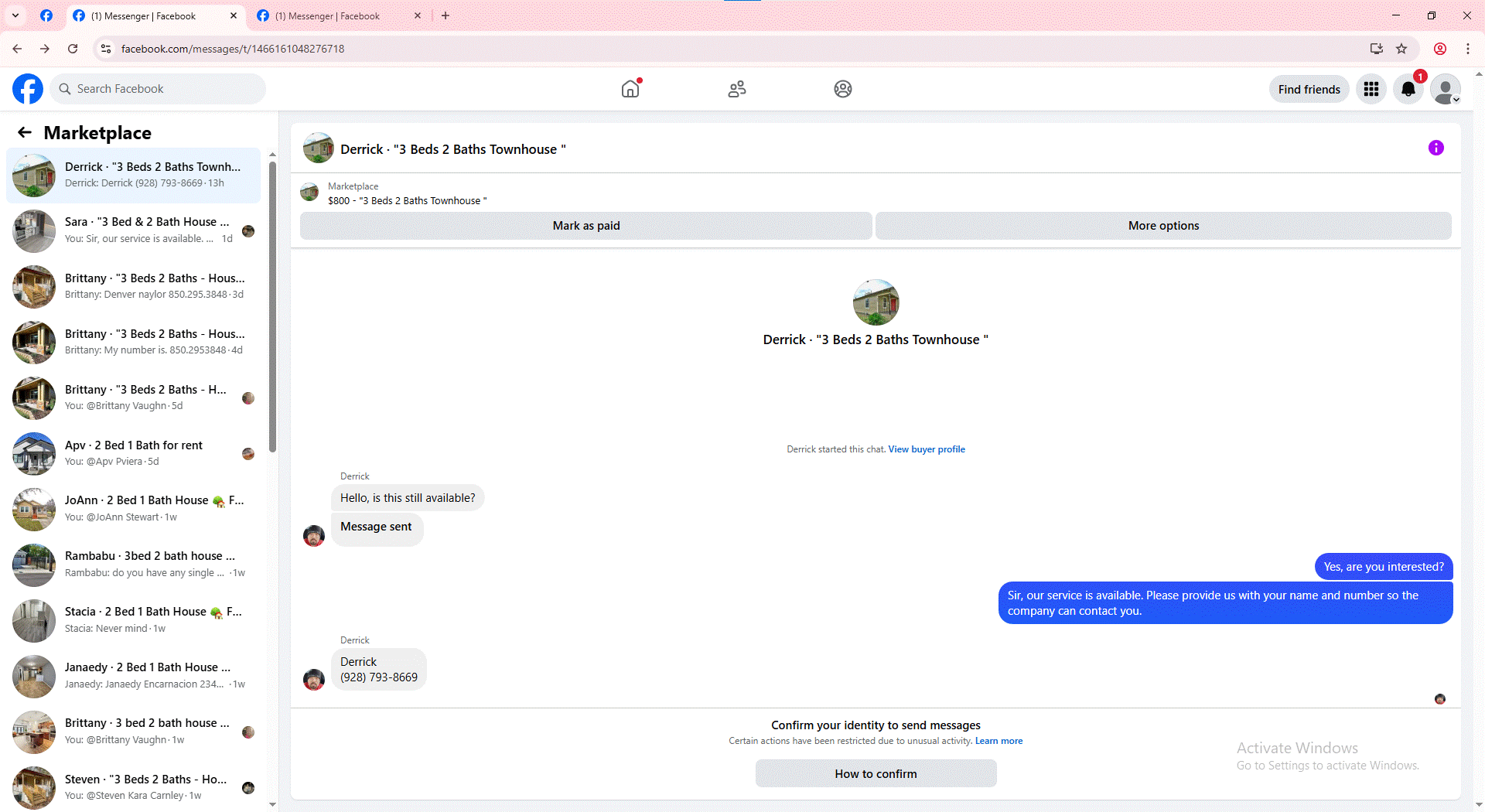Screen dimensions: 1485x812
Task: Click browser forward arrow
Action: click(x=45, y=49)
